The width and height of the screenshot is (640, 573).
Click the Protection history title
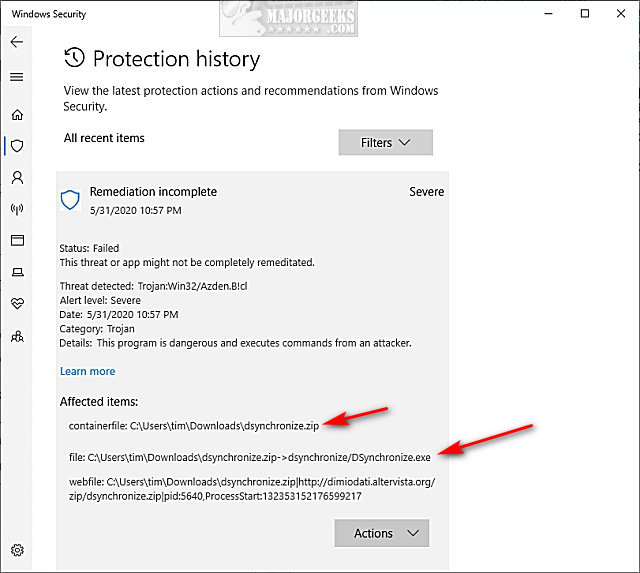[x=175, y=57]
